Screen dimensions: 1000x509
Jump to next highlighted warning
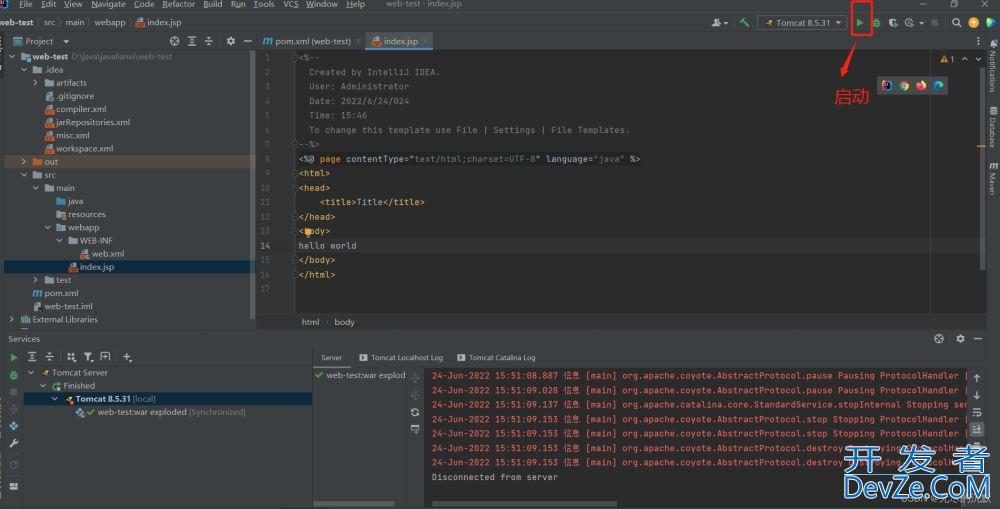pos(978,59)
